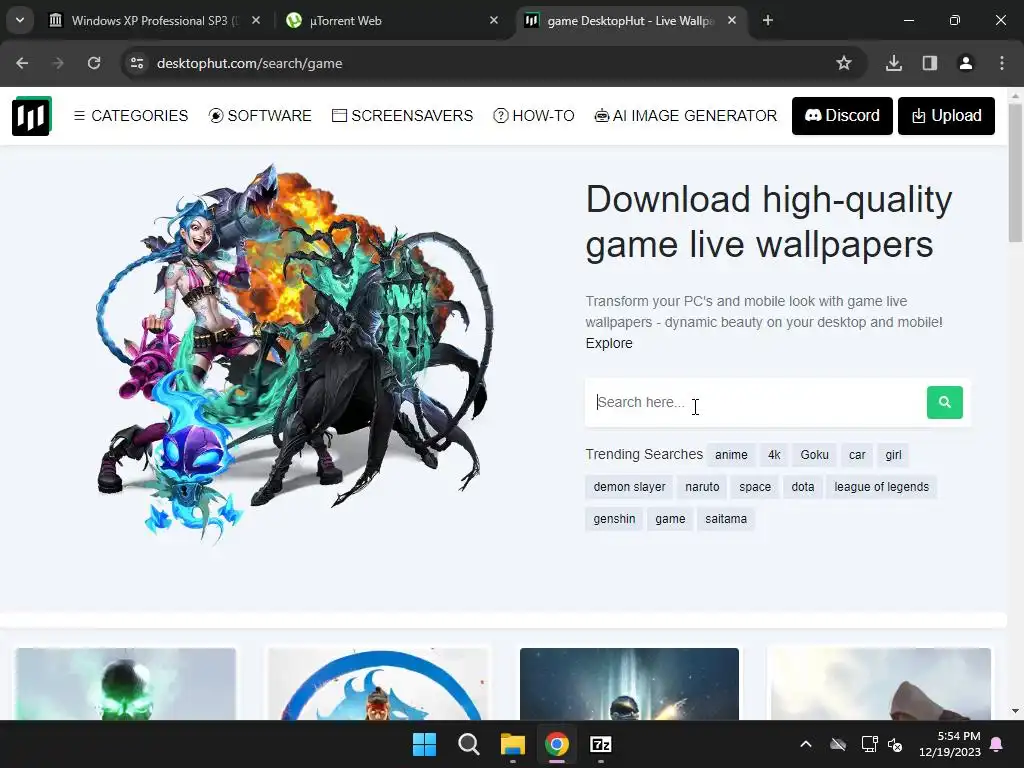The height and width of the screenshot is (768, 1024).
Task: Click the page vertical scrollbar thumb
Action: pos(1015,172)
